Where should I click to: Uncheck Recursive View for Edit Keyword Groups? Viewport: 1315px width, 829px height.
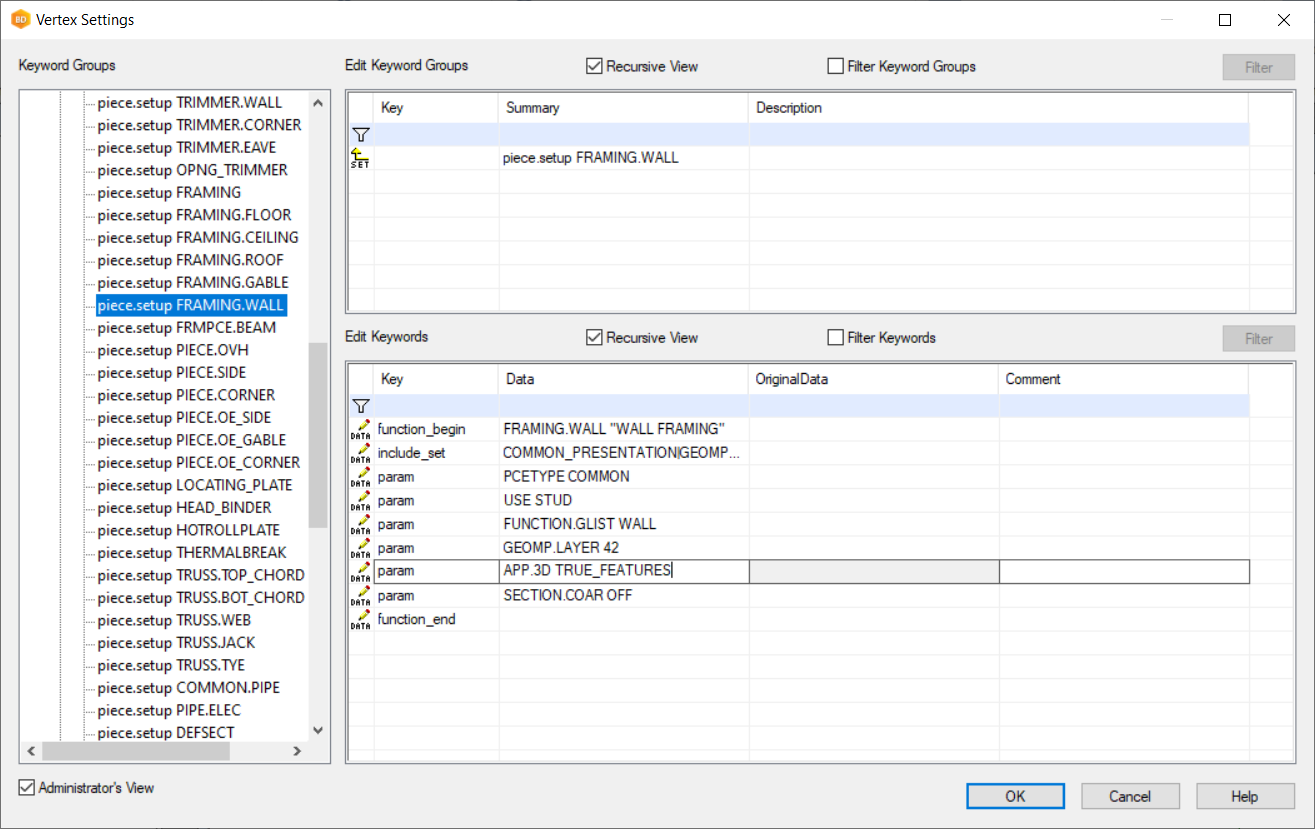(x=594, y=66)
